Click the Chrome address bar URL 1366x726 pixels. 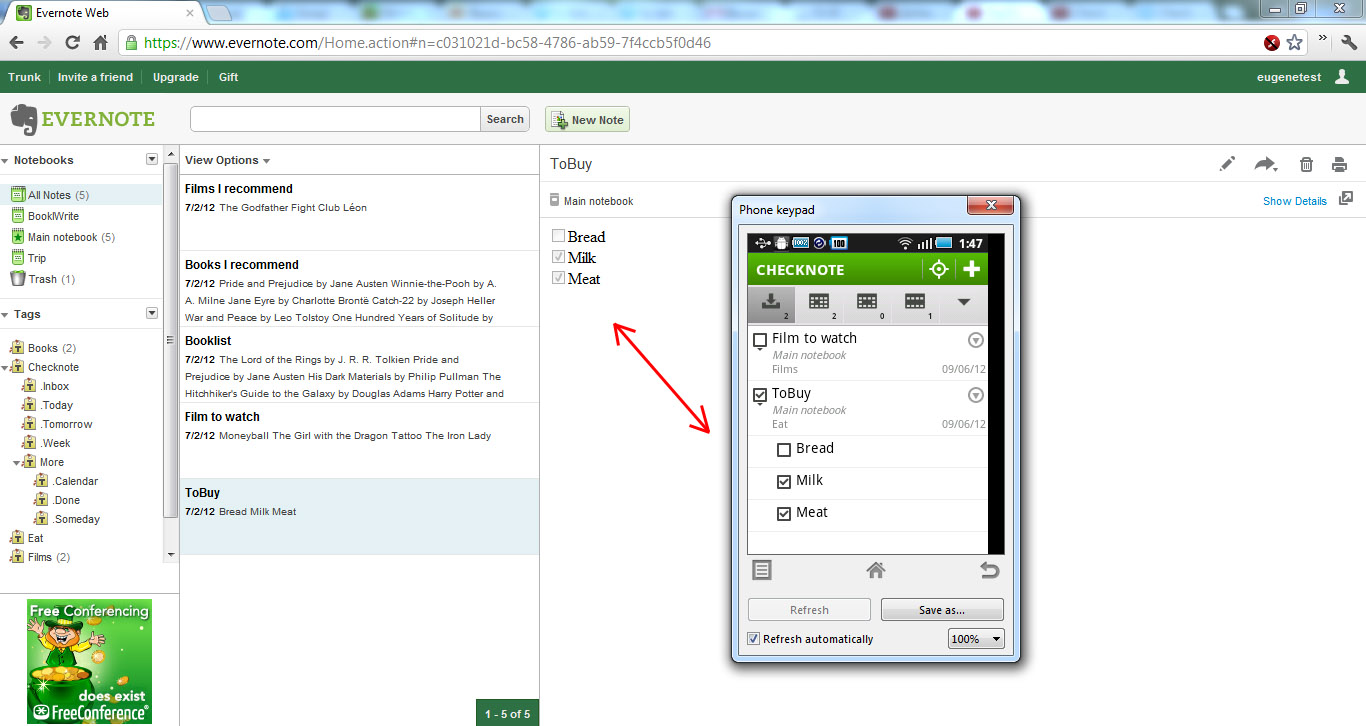click(427, 43)
